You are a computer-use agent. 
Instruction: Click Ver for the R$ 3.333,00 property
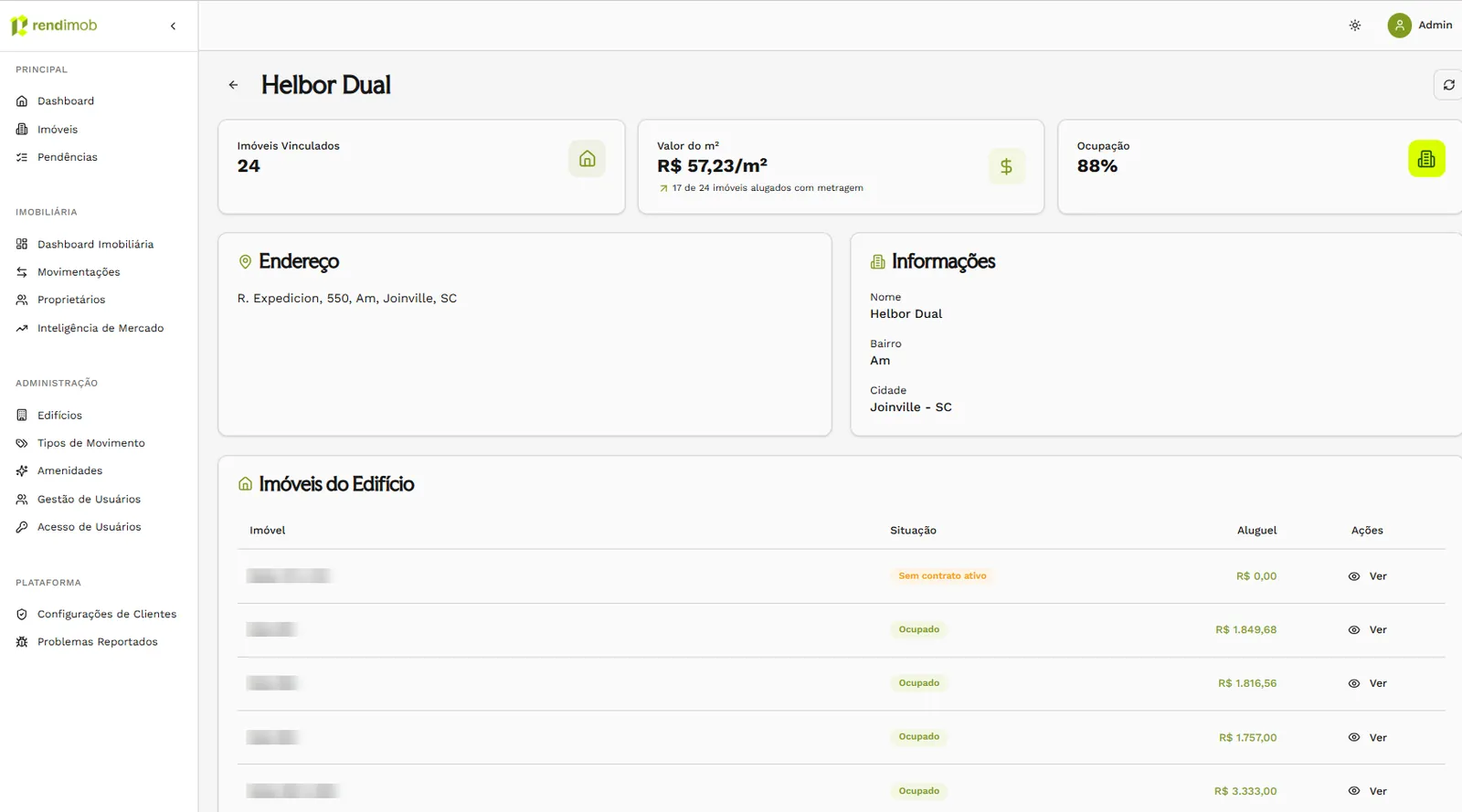1368,791
